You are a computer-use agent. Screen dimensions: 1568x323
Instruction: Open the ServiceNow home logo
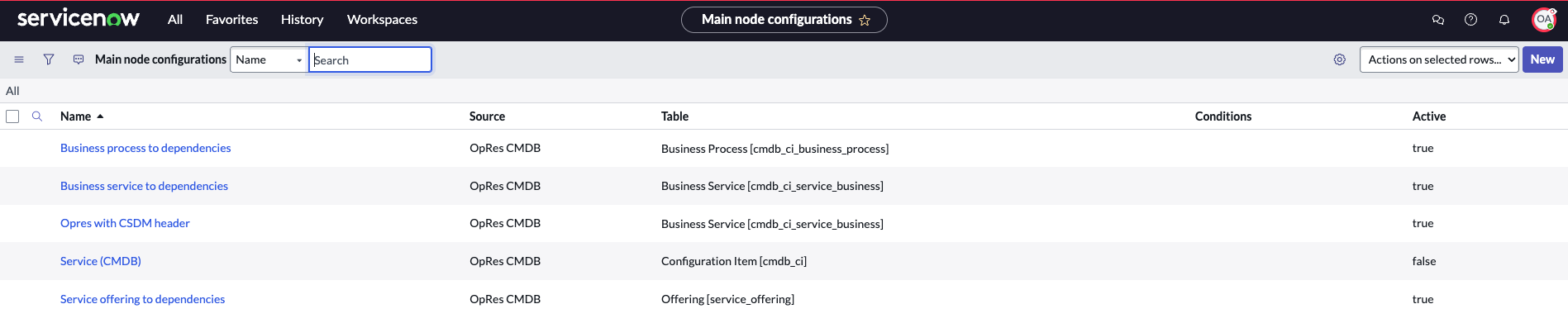[x=79, y=18]
